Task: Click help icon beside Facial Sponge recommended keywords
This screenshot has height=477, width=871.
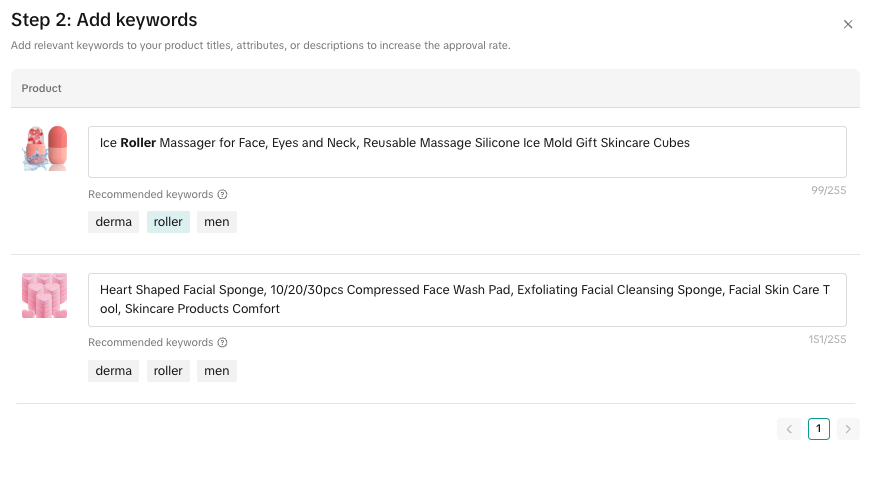Action: (223, 343)
